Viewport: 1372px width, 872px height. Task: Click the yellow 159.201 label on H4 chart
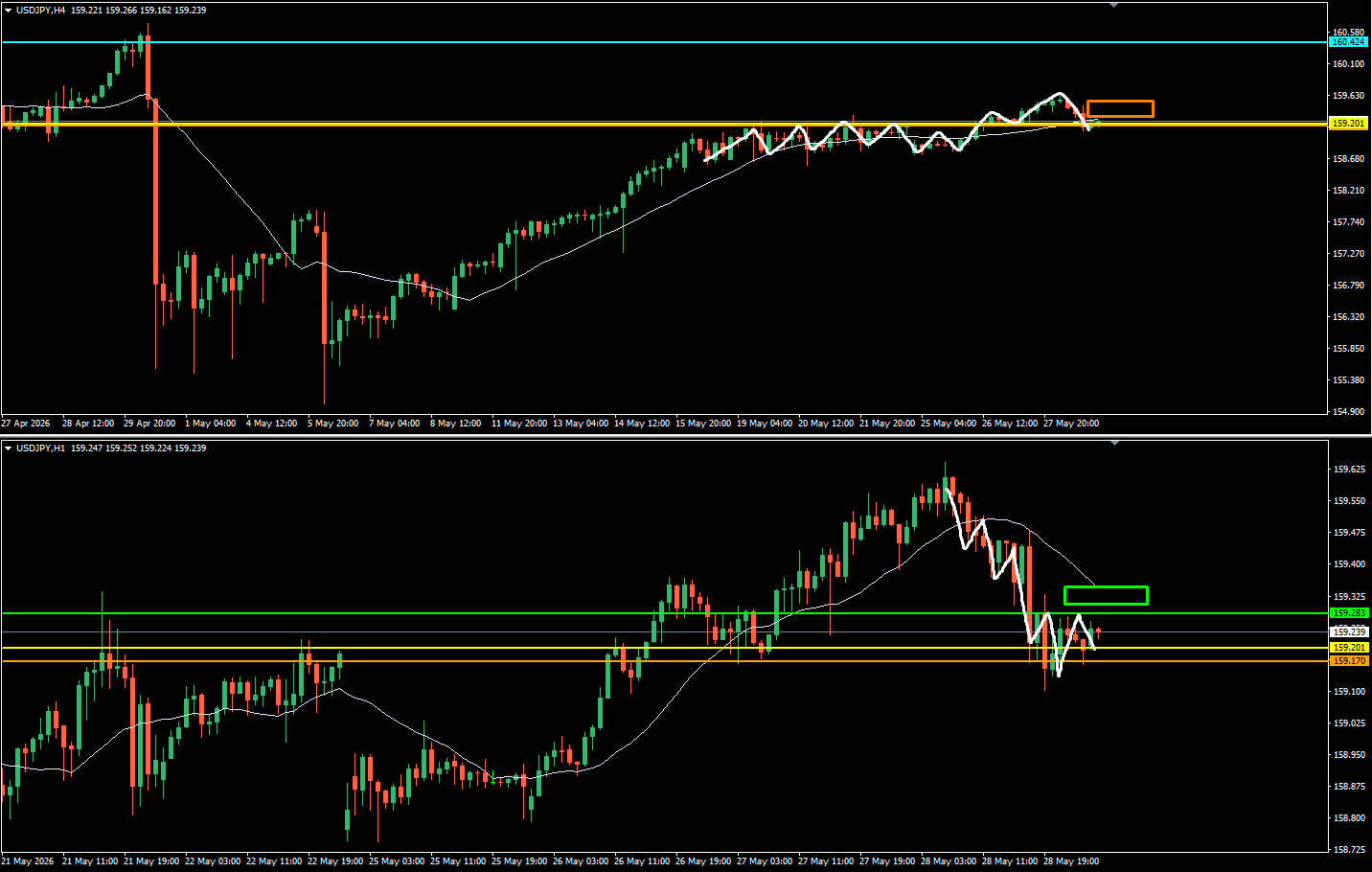tap(1348, 124)
